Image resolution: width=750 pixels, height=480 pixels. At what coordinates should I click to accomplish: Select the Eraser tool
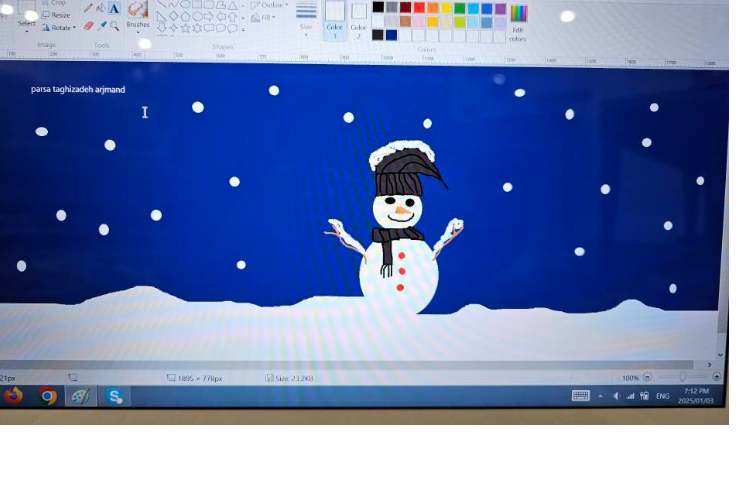click(x=88, y=26)
